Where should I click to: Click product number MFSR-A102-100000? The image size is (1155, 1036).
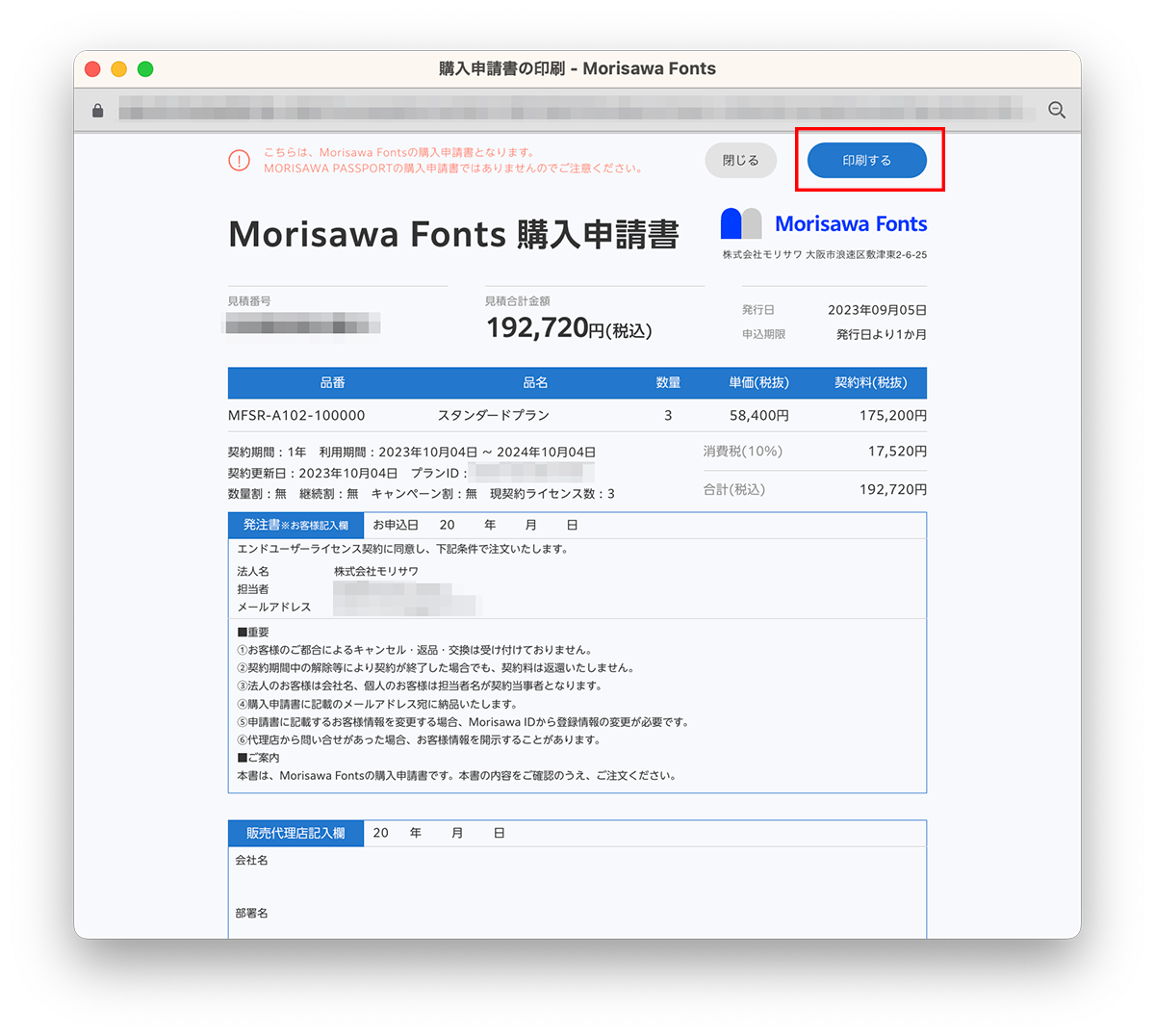[296, 416]
